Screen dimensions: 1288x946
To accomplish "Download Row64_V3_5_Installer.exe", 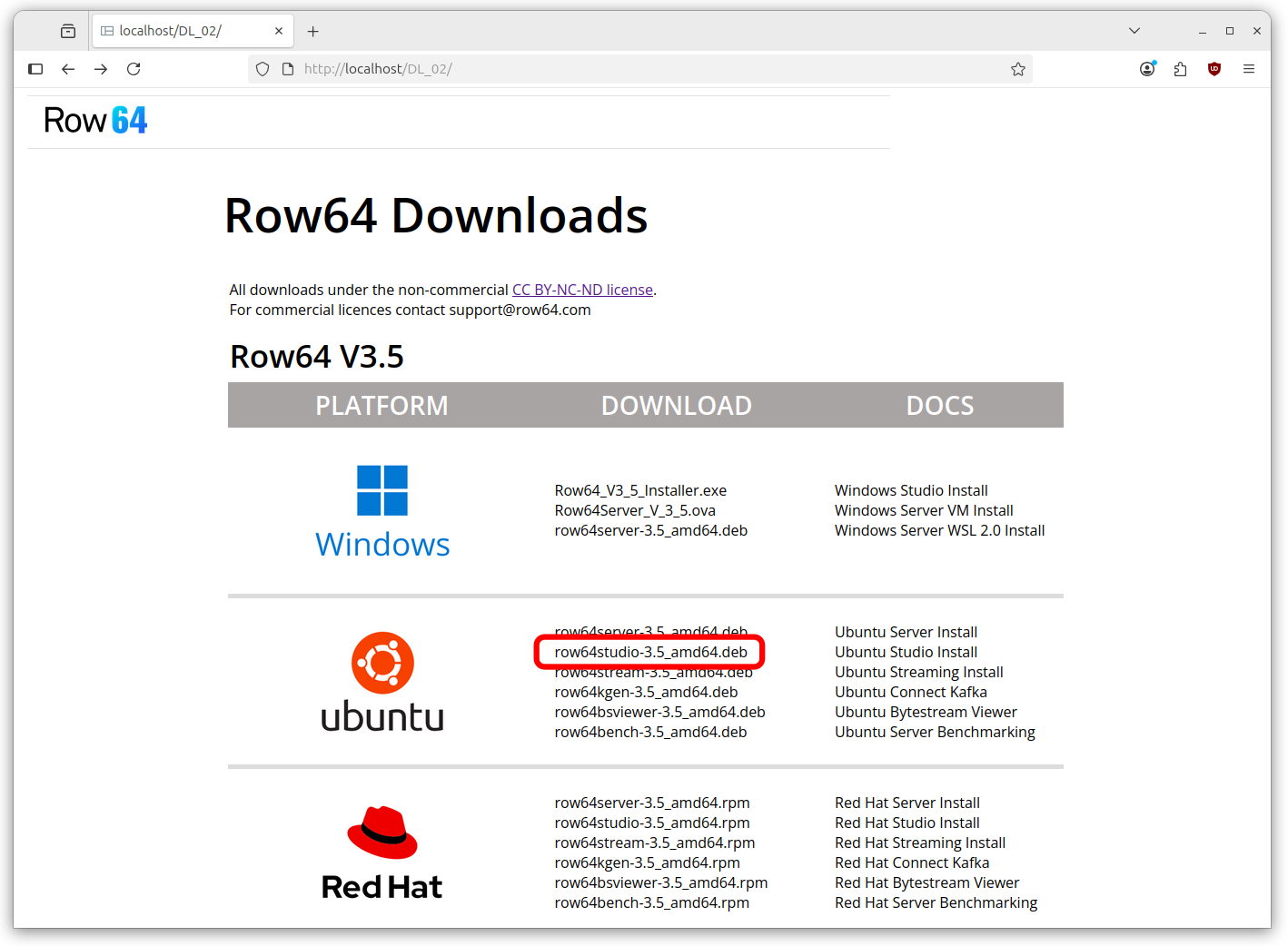I will [x=640, y=490].
